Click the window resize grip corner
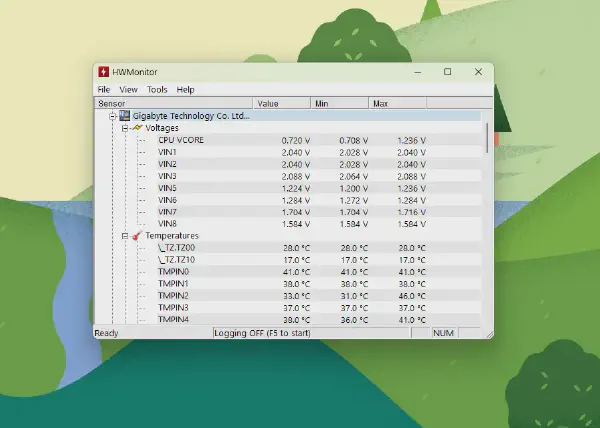 click(x=489, y=335)
